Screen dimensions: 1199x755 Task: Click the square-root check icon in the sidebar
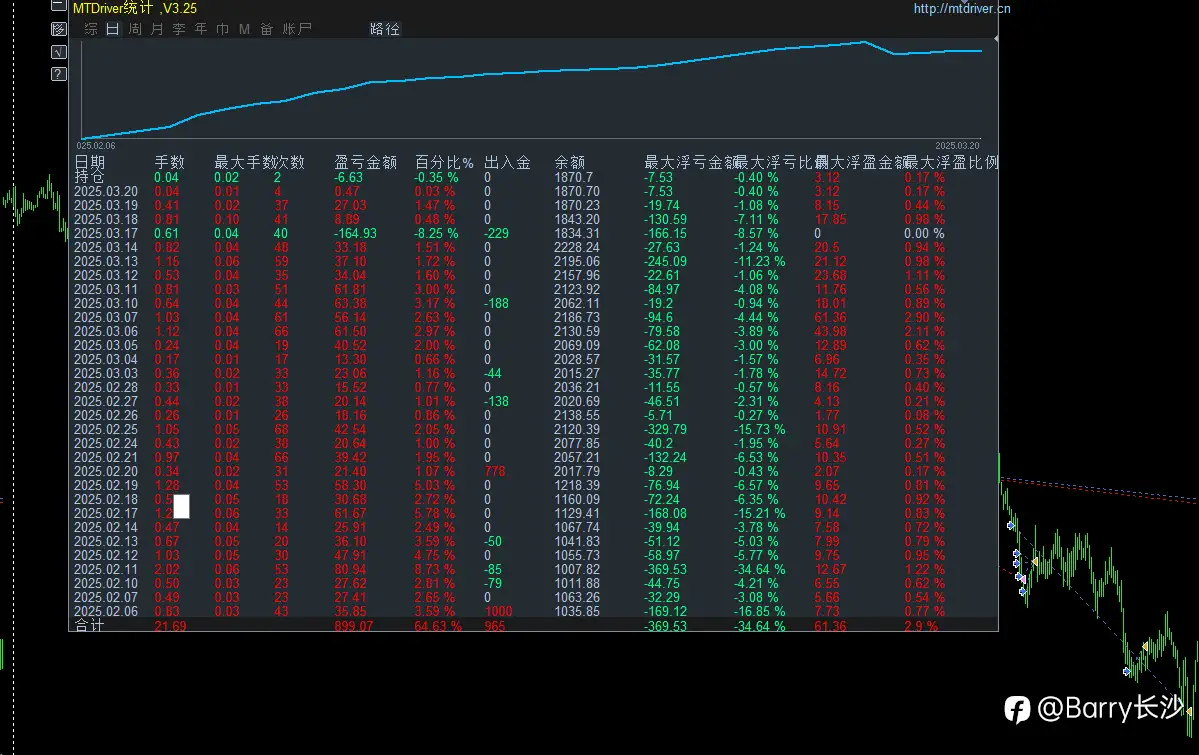[x=59, y=52]
